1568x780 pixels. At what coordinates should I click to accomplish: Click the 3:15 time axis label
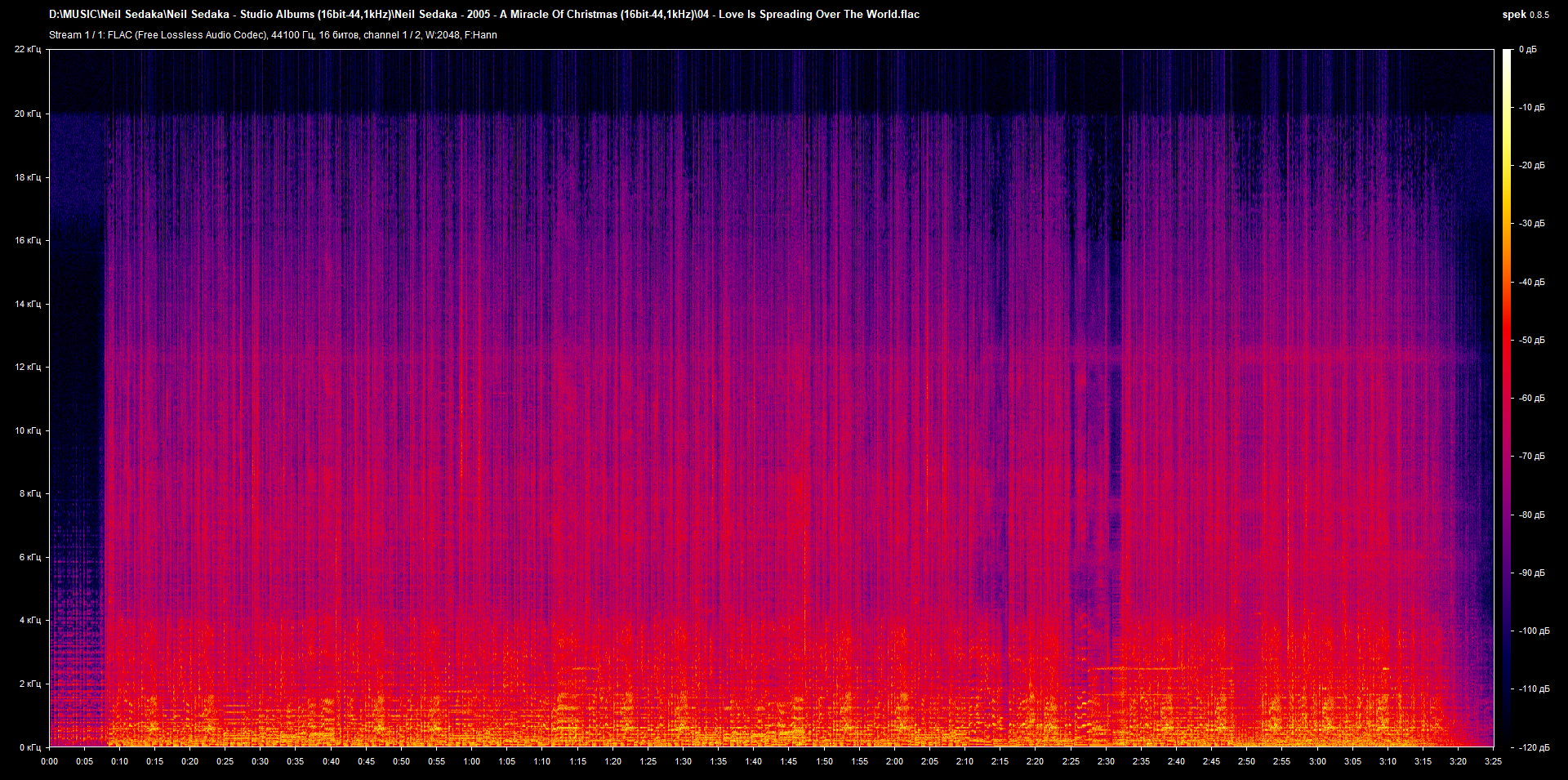pyautogui.click(x=1423, y=761)
